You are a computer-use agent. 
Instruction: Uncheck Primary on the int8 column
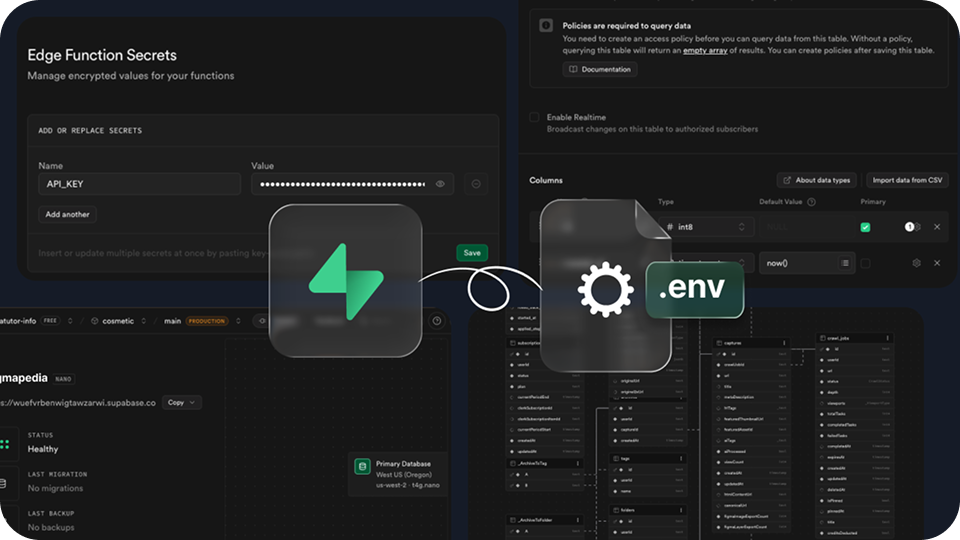pos(865,227)
